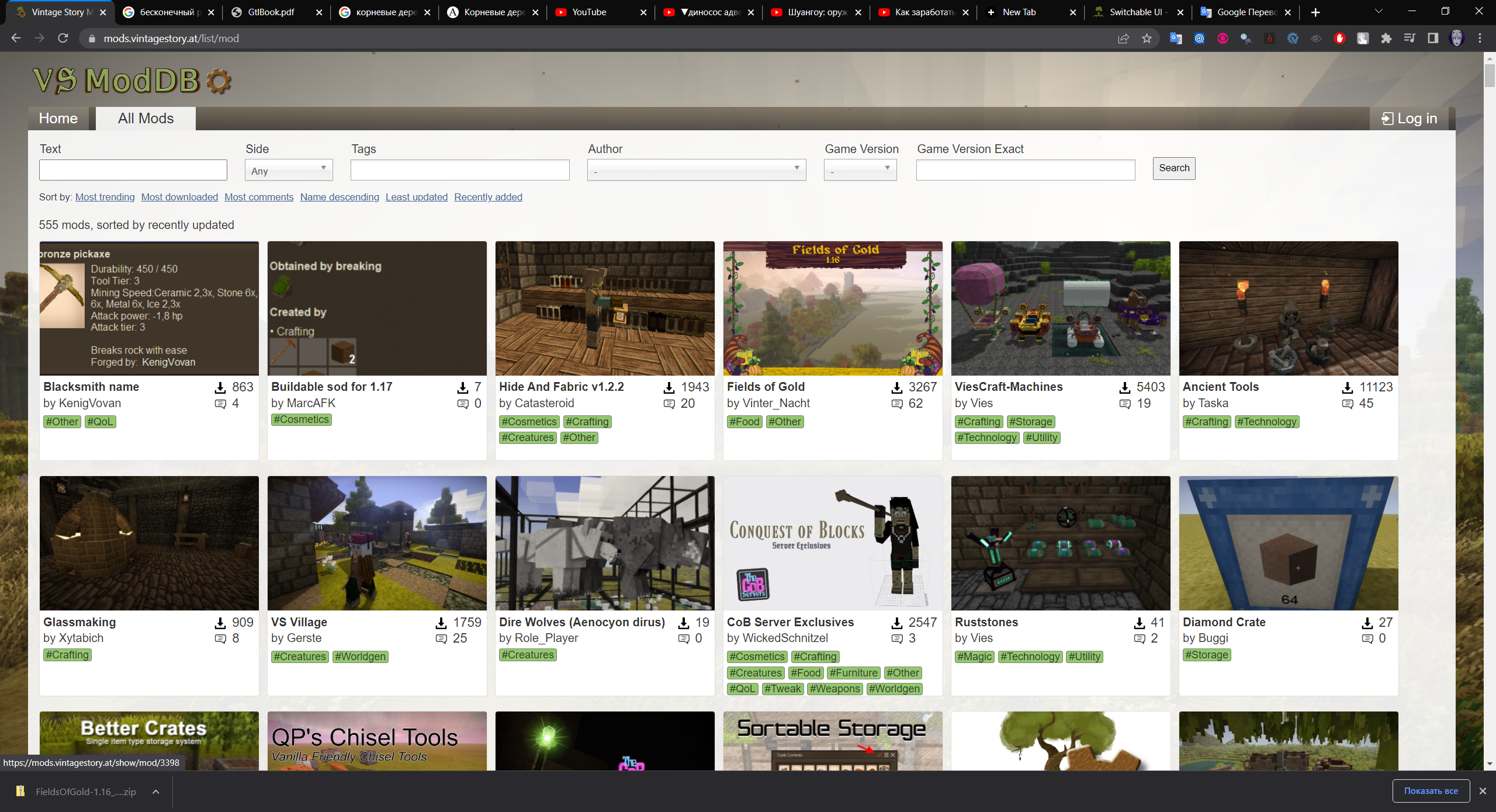The width and height of the screenshot is (1496, 812).
Task: Open the Side dropdown set to Any
Action: pos(289,170)
